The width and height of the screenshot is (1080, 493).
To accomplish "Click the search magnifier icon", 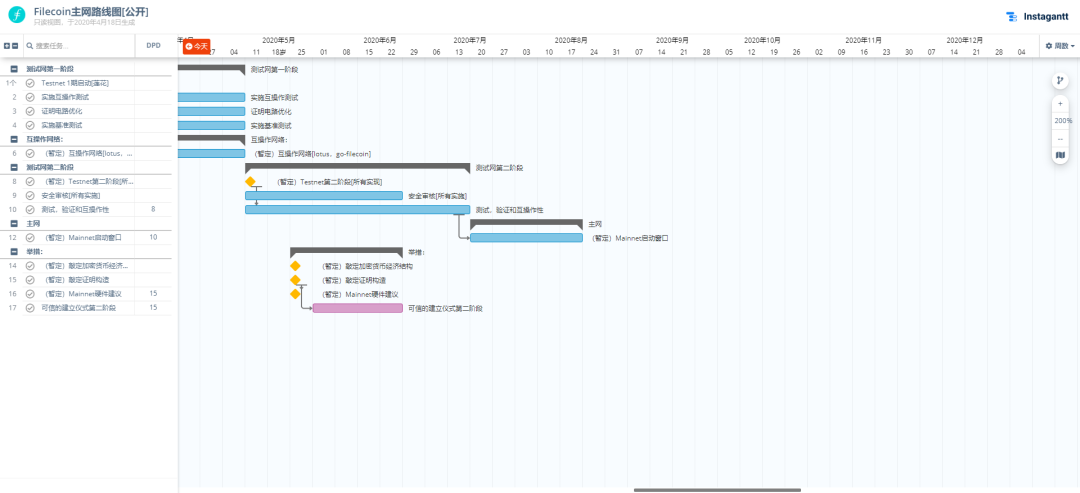I will [30, 46].
